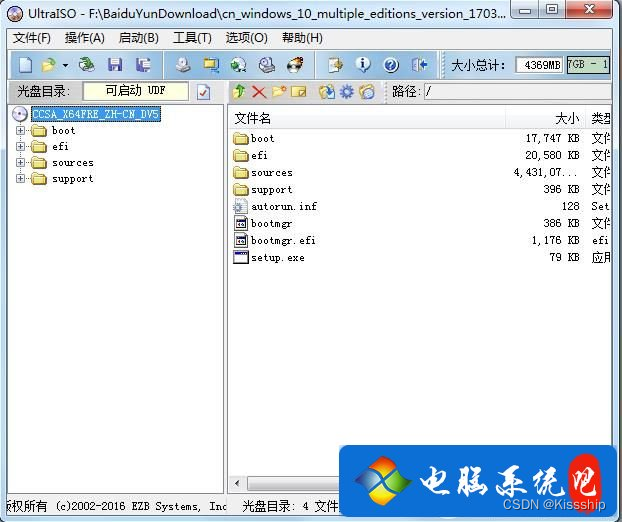This screenshot has height=522, width=622.
Task: Open the 选项(O) menu
Action: 246,38
